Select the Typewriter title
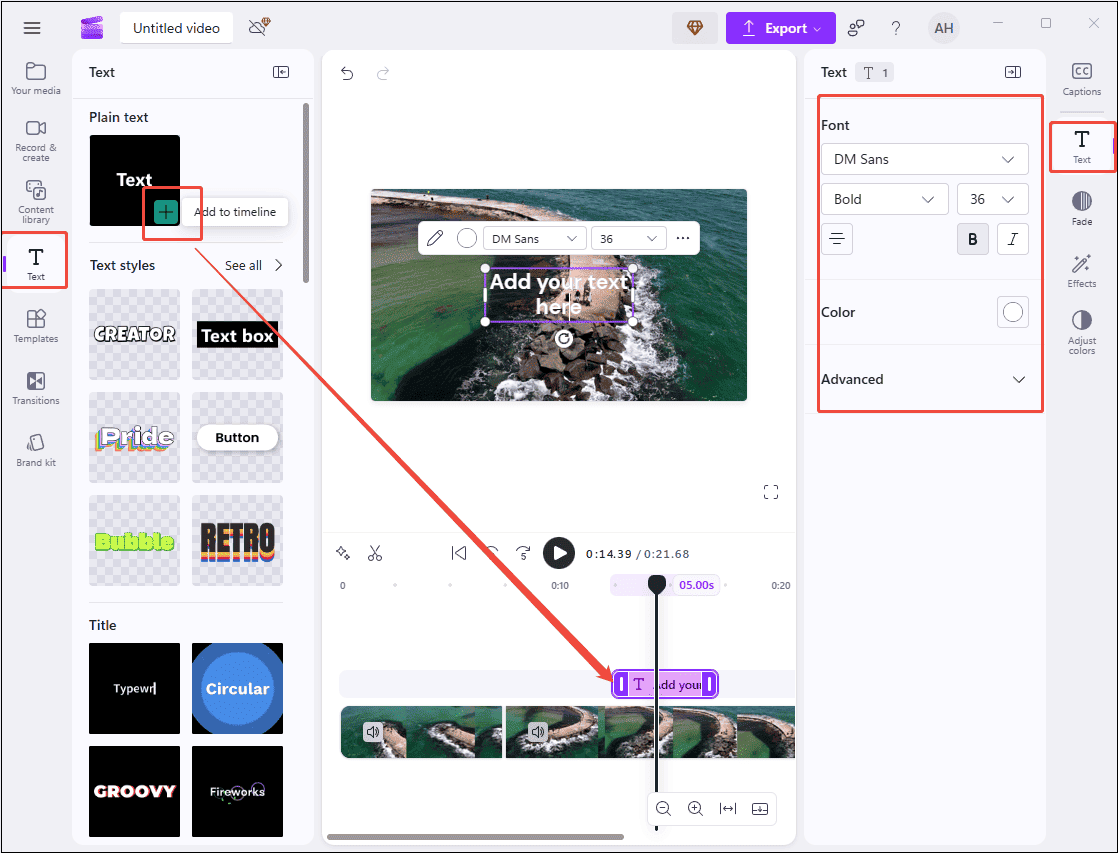Screen dimensions: 1118x853 pos(135,688)
